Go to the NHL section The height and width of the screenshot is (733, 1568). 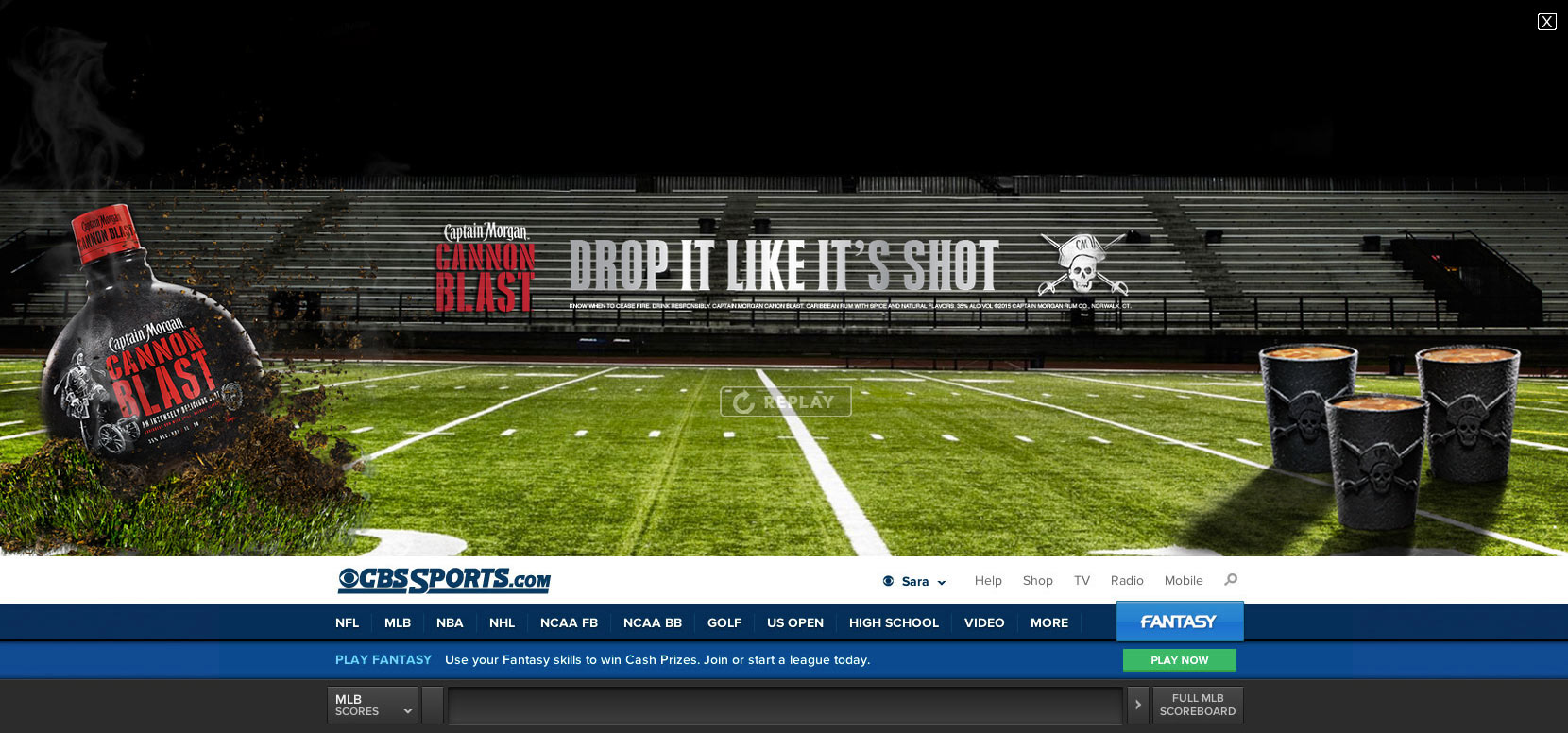(x=502, y=622)
